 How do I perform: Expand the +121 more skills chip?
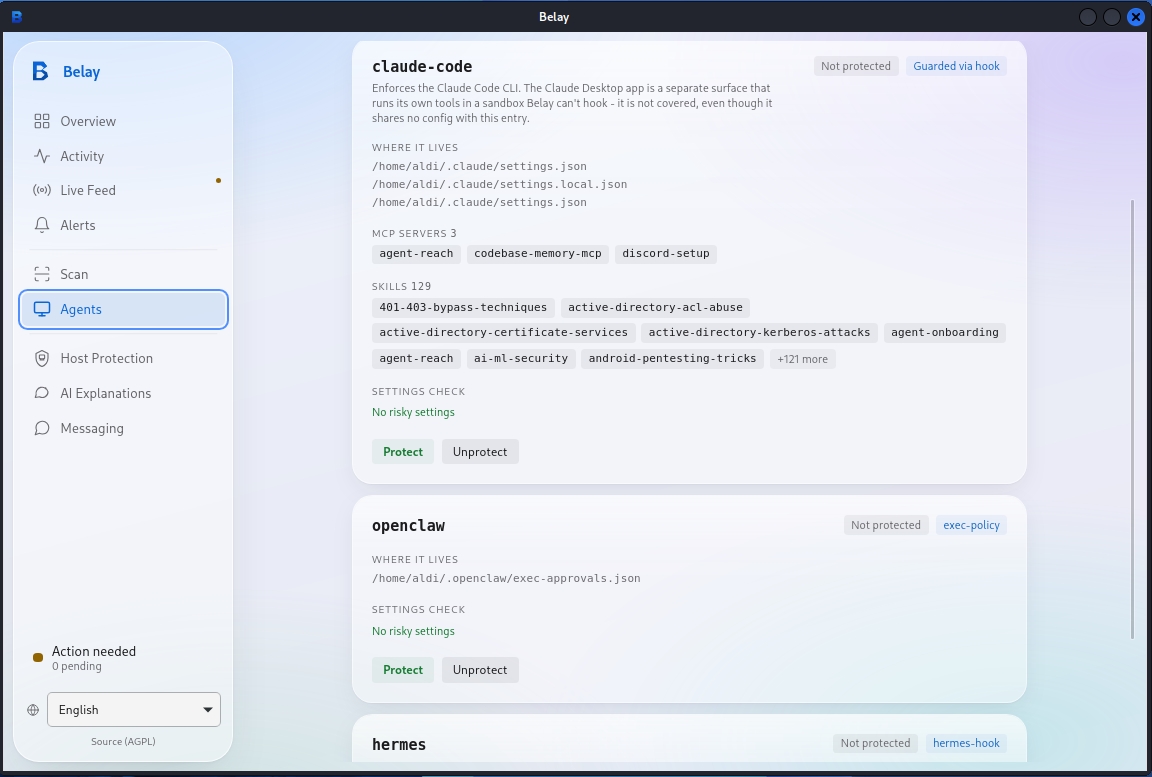[x=802, y=359]
